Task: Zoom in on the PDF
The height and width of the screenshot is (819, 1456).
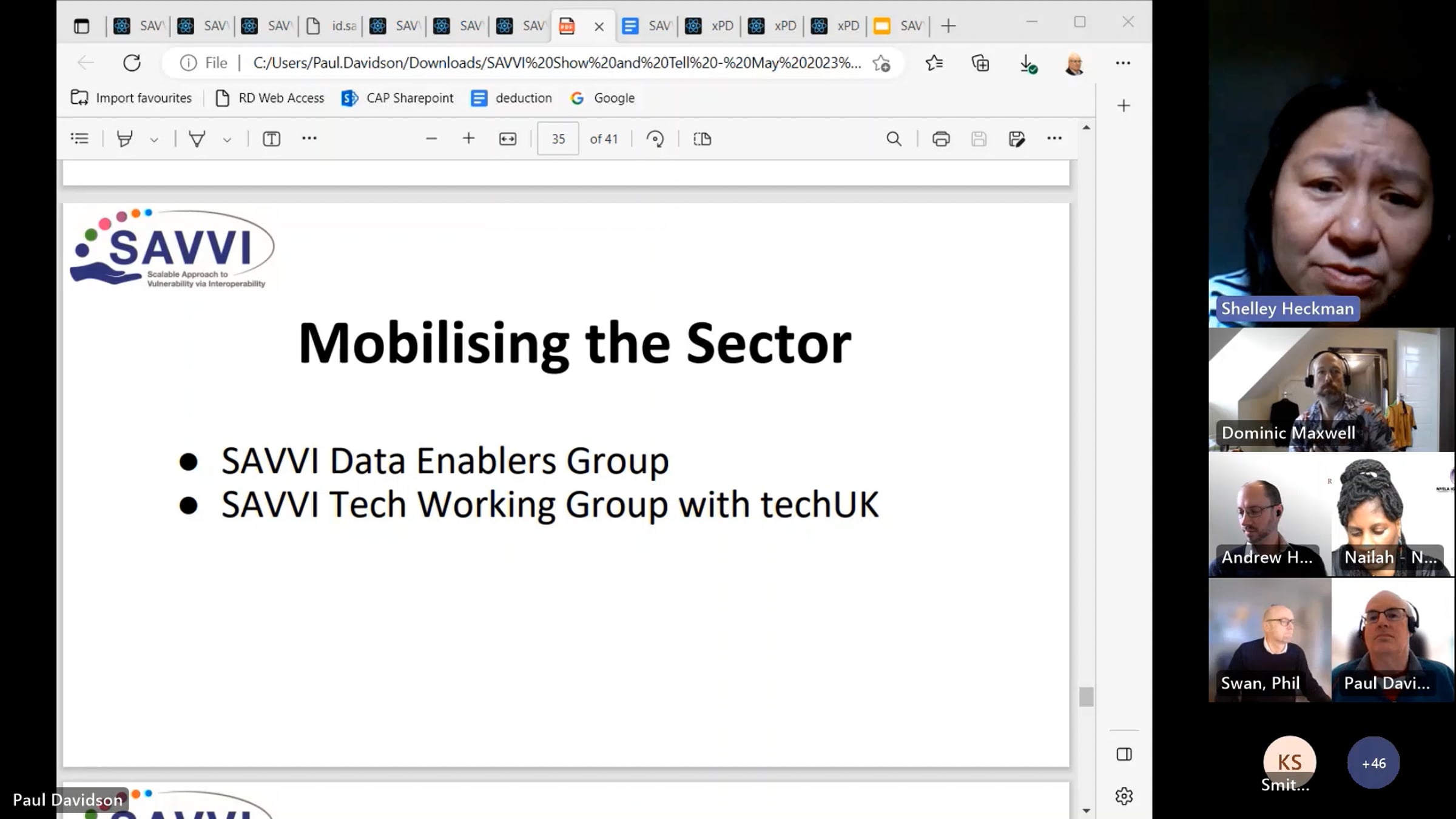Action: (468, 139)
